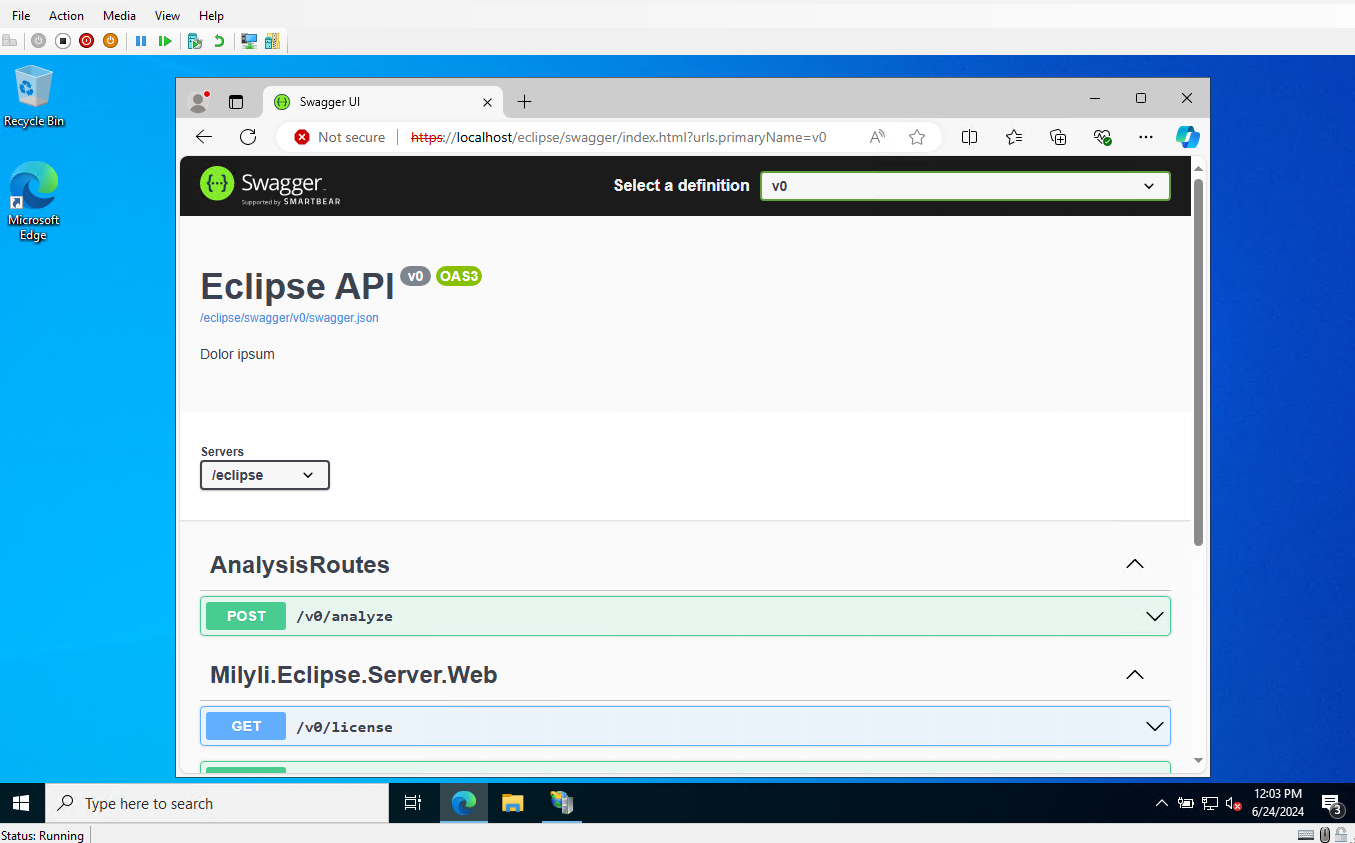Open the Select a definition dropdown
The image size is (1355, 843).
(964, 186)
